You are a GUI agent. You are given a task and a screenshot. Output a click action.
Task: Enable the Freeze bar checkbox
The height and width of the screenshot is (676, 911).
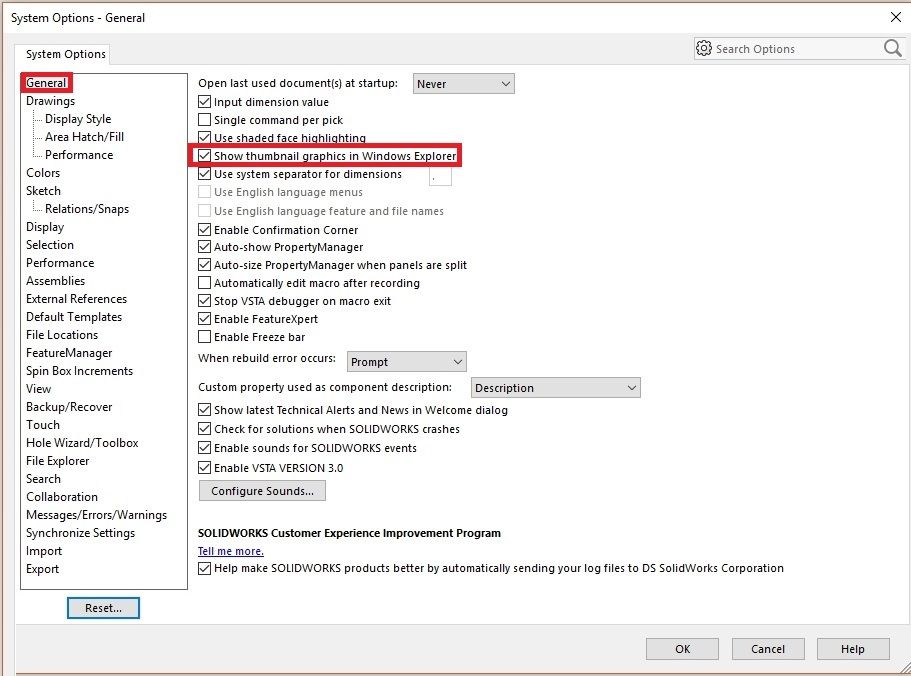(205, 337)
